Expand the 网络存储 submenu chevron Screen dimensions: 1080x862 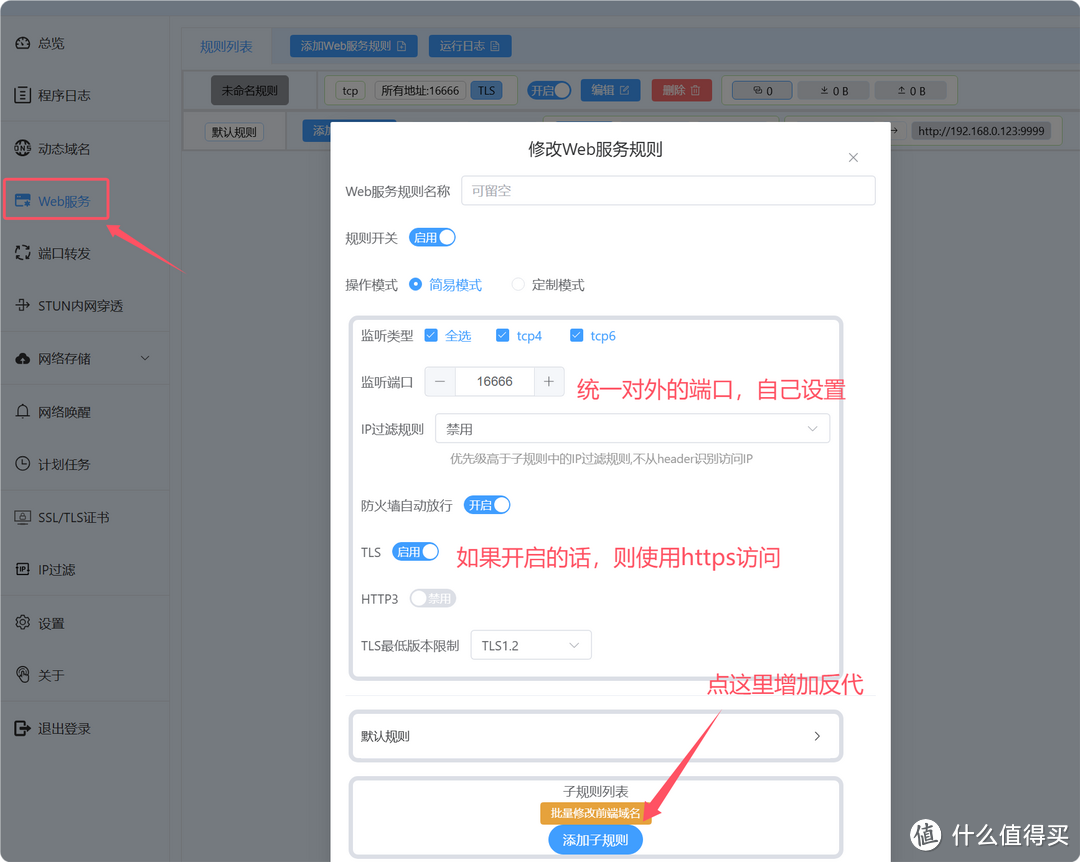tap(145, 358)
